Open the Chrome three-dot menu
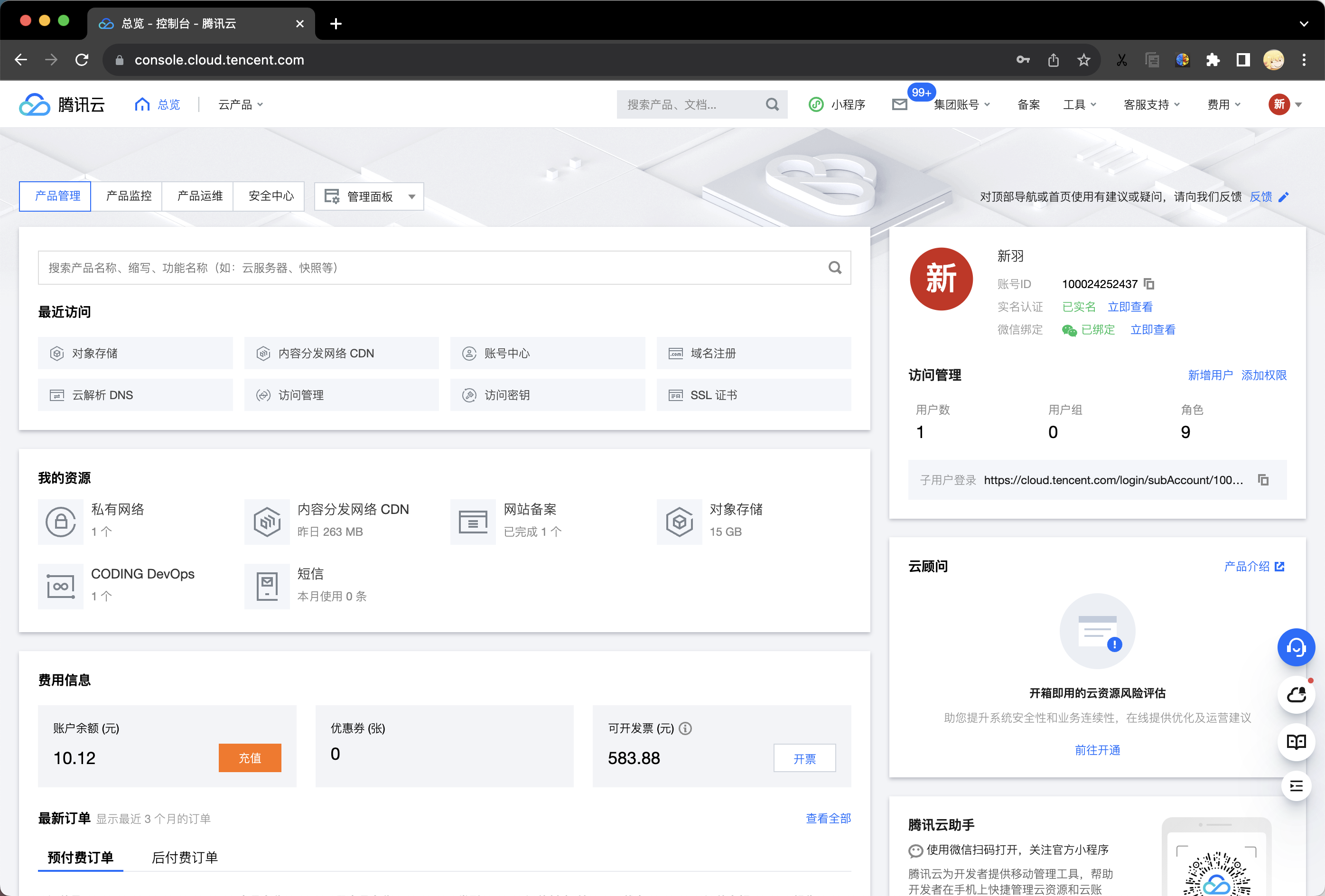 [1304, 60]
